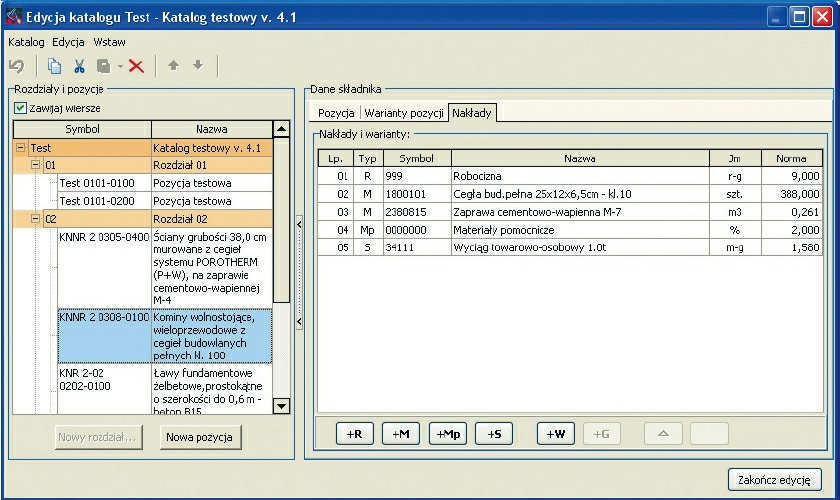Click the +M add material button
The image size is (840, 500).
[401, 434]
